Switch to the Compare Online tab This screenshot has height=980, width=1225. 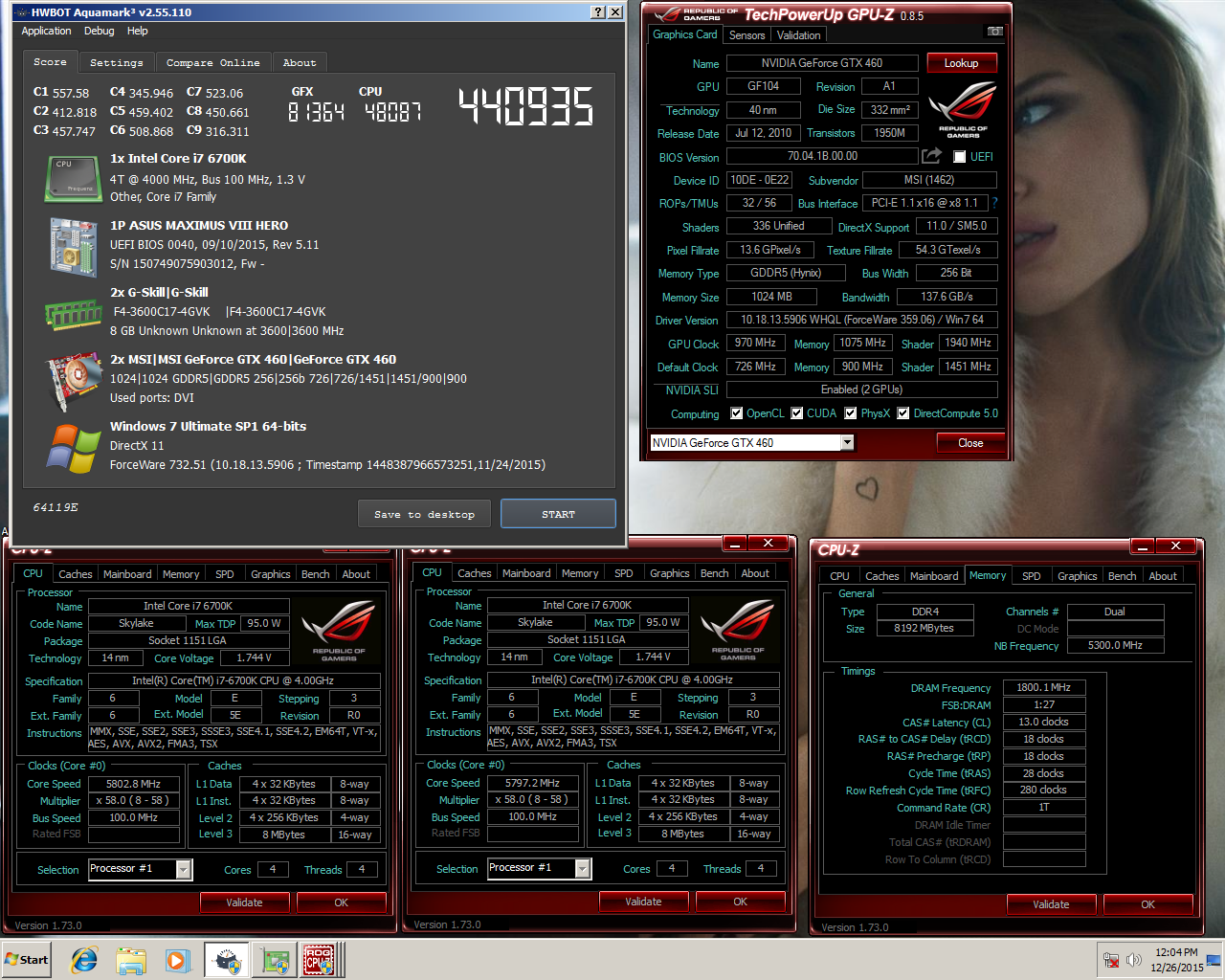click(x=212, y=62)
